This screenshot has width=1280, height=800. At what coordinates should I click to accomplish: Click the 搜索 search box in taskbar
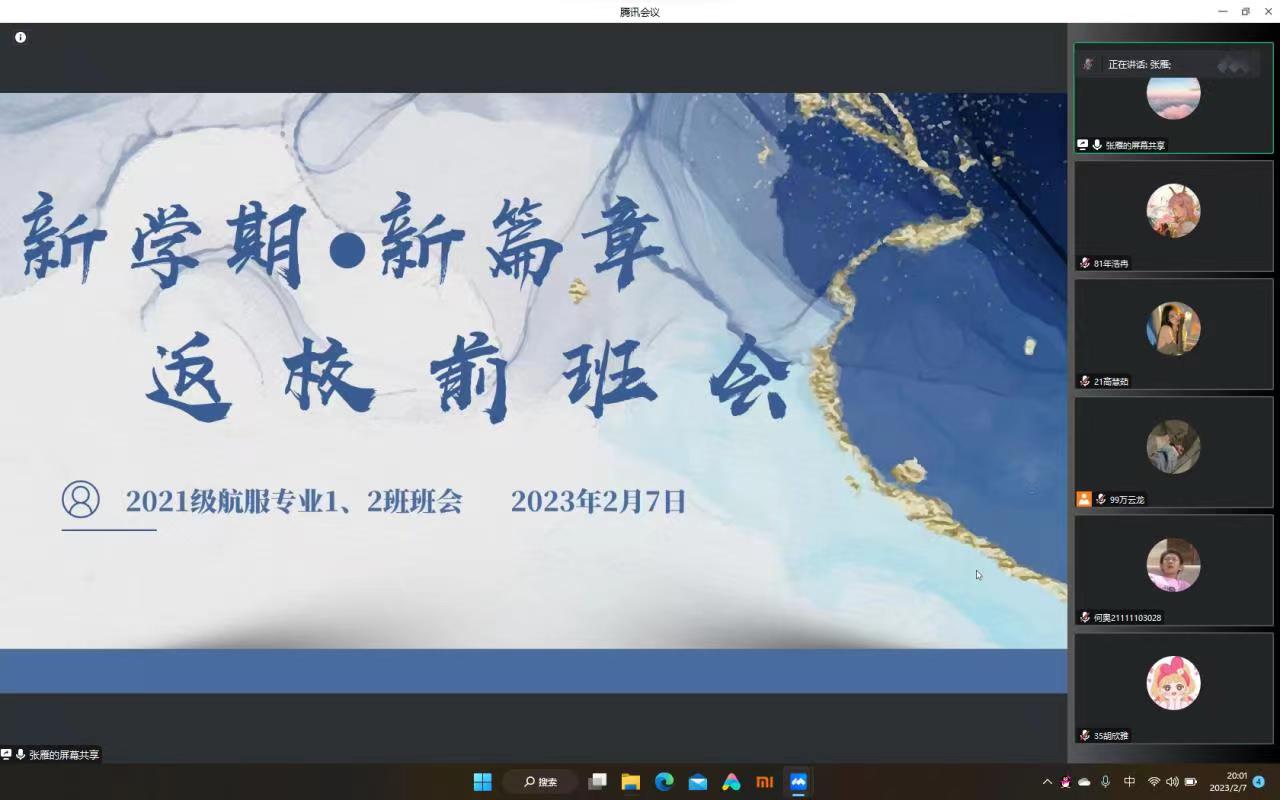tap(540, 782)
